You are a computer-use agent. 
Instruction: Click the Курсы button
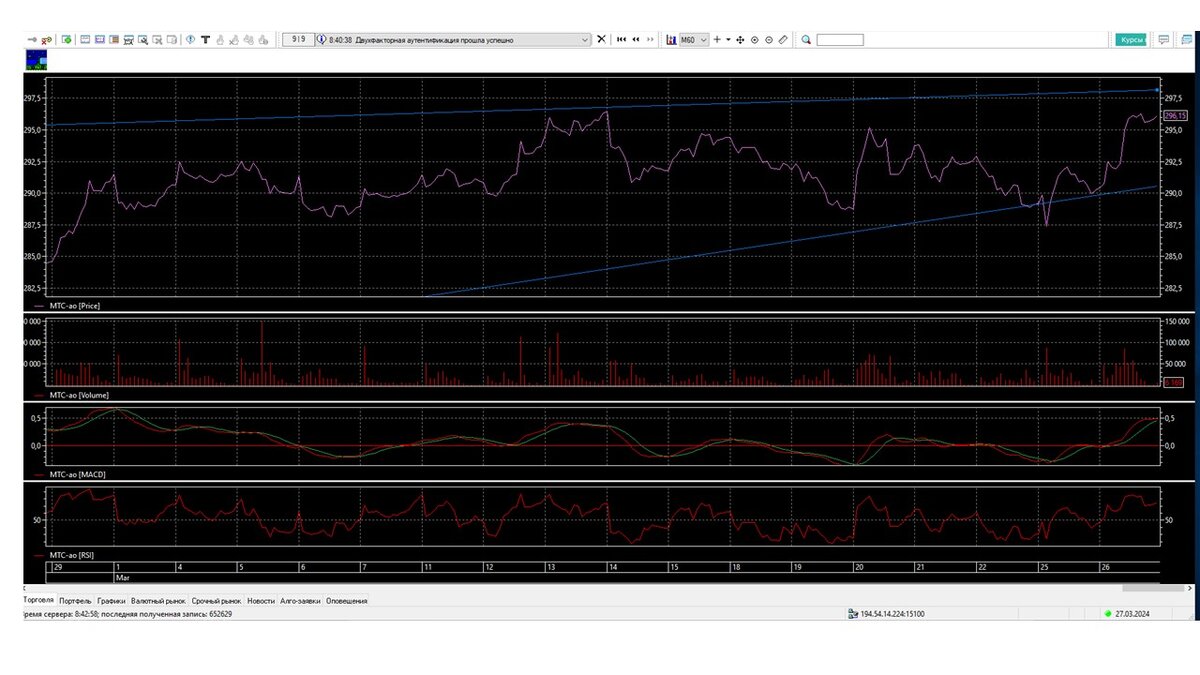[x=1132, y=40]
